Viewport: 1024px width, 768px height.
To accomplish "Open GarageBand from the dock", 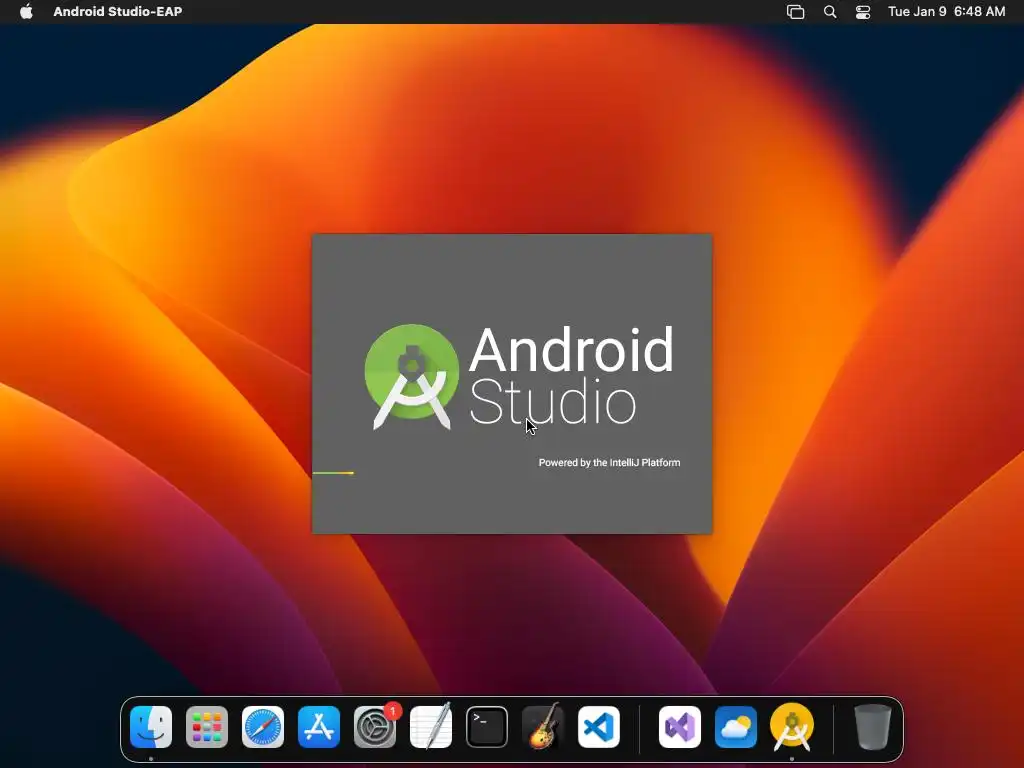I will coord(543,727).
